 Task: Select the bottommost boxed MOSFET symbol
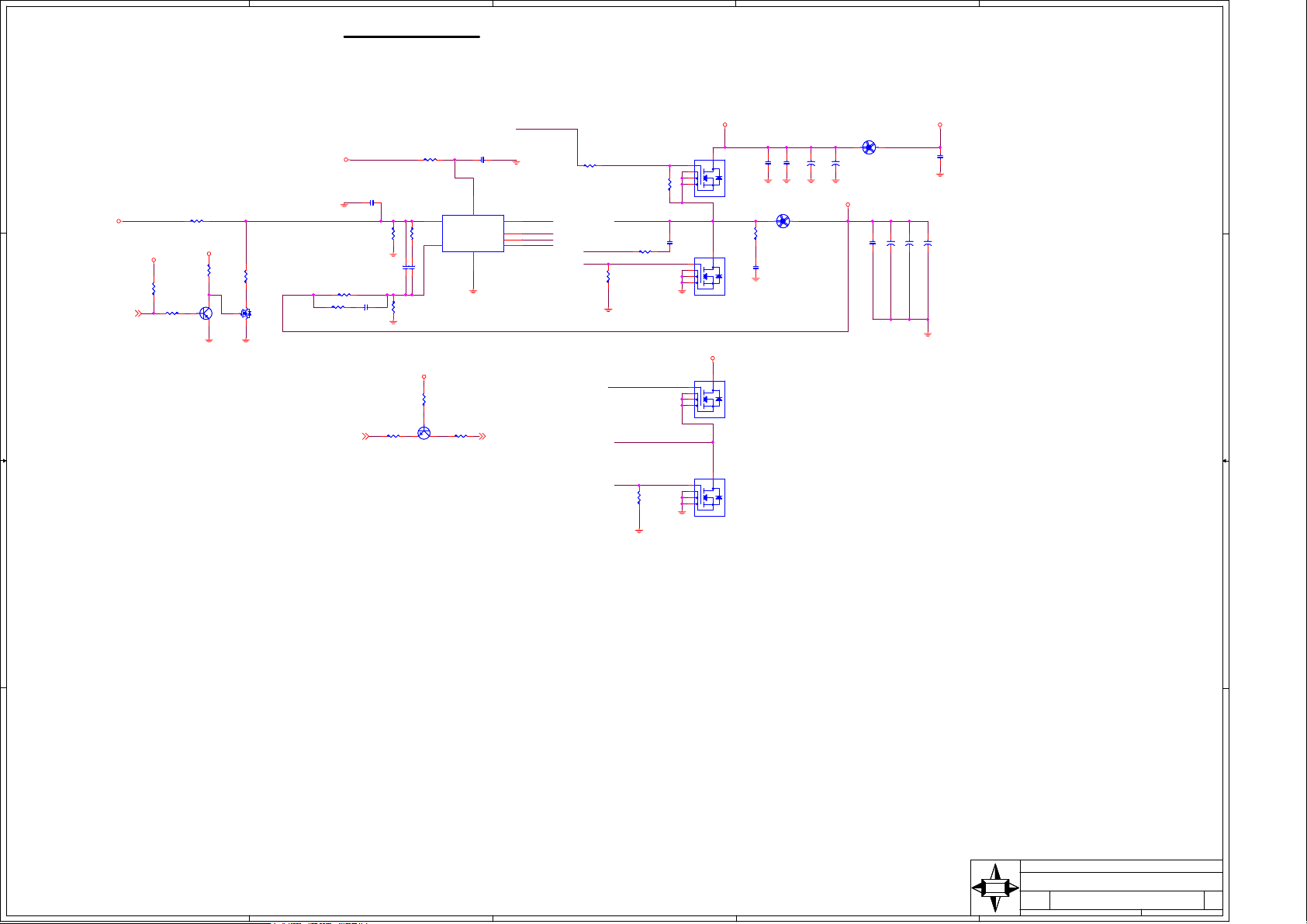click(x=709, y=497)
